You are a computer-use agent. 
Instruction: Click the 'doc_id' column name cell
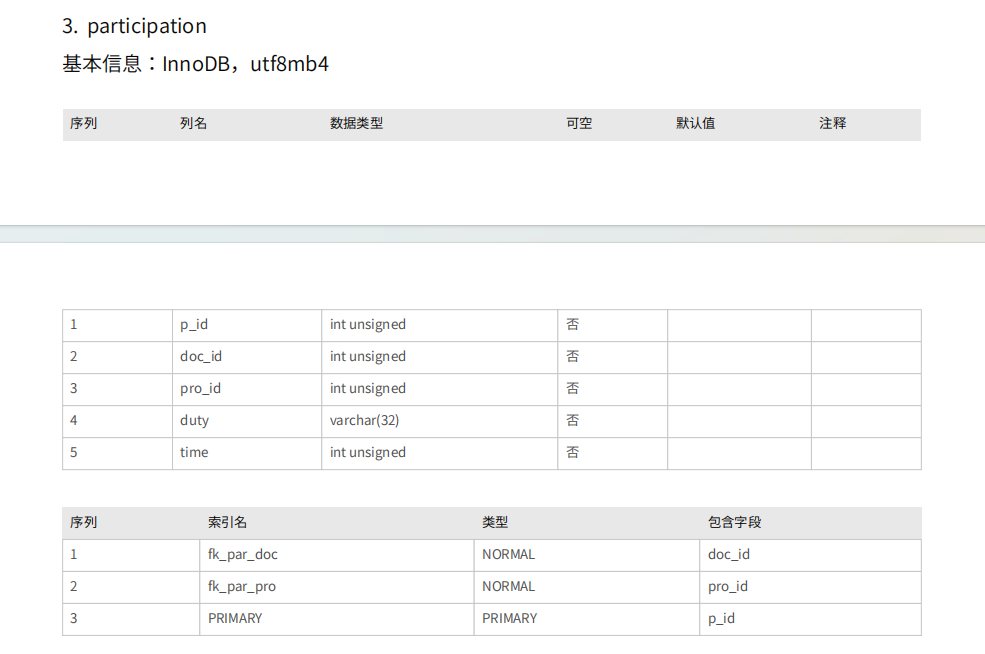click(201, 357)
